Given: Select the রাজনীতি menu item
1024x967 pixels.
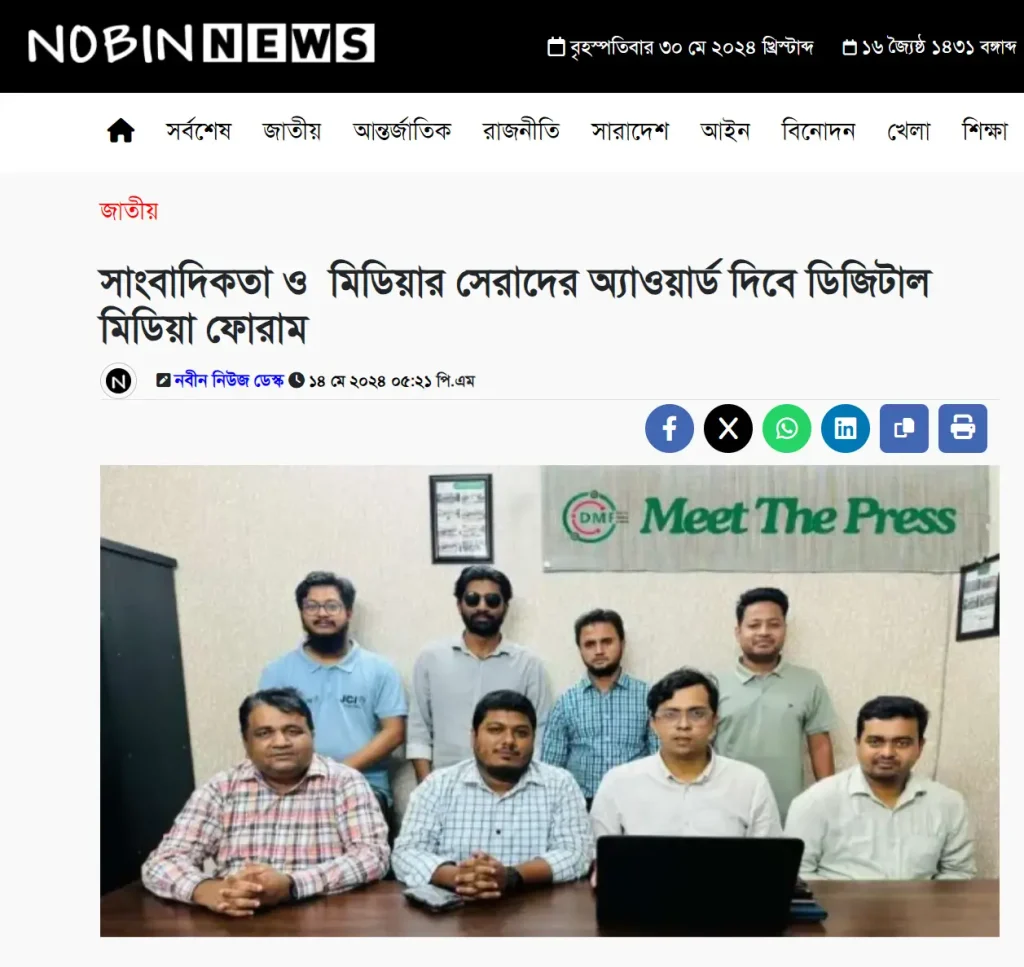Looking at the screenshot, I should [521, 131].
